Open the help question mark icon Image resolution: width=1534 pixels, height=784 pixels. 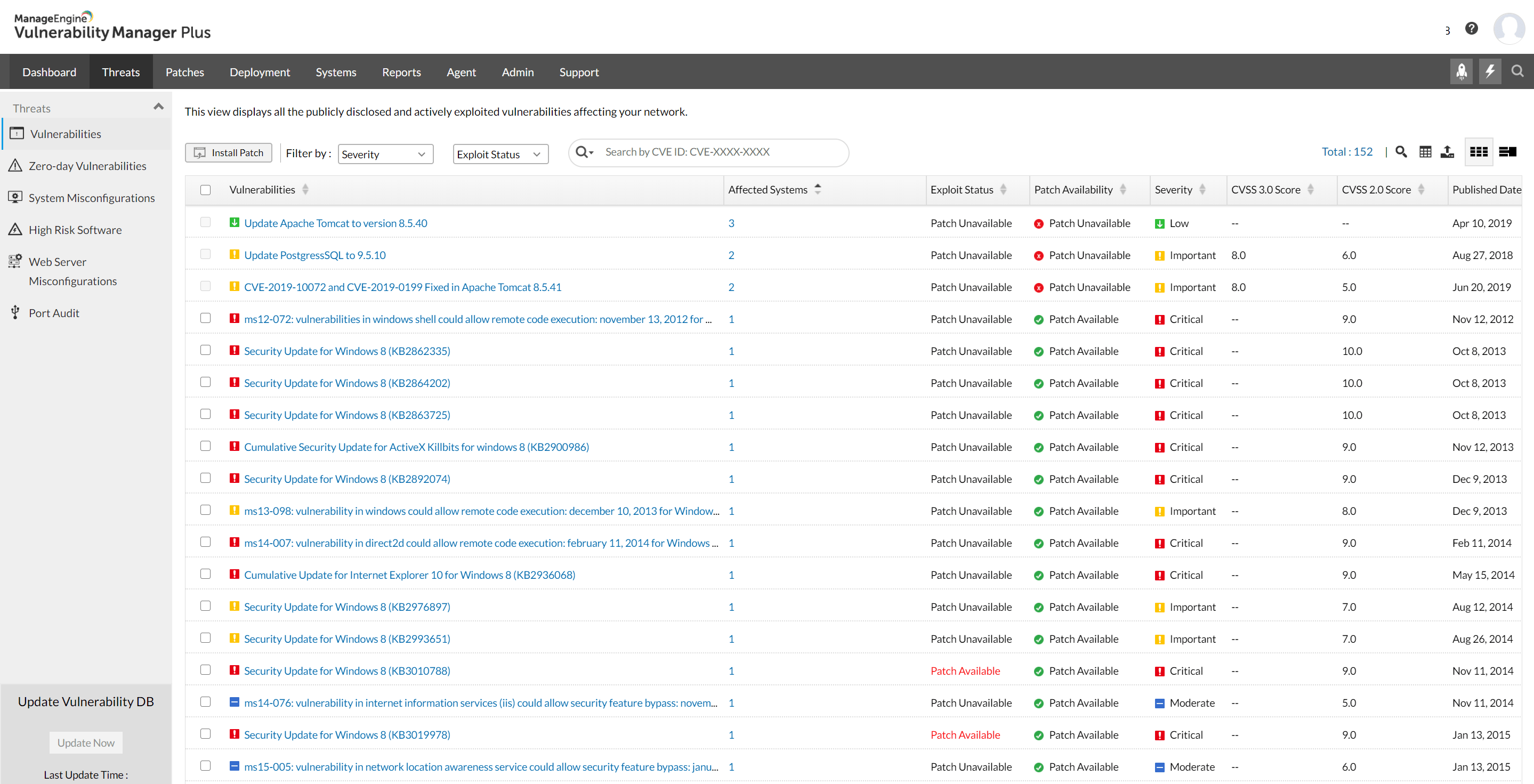[1472, 29]
